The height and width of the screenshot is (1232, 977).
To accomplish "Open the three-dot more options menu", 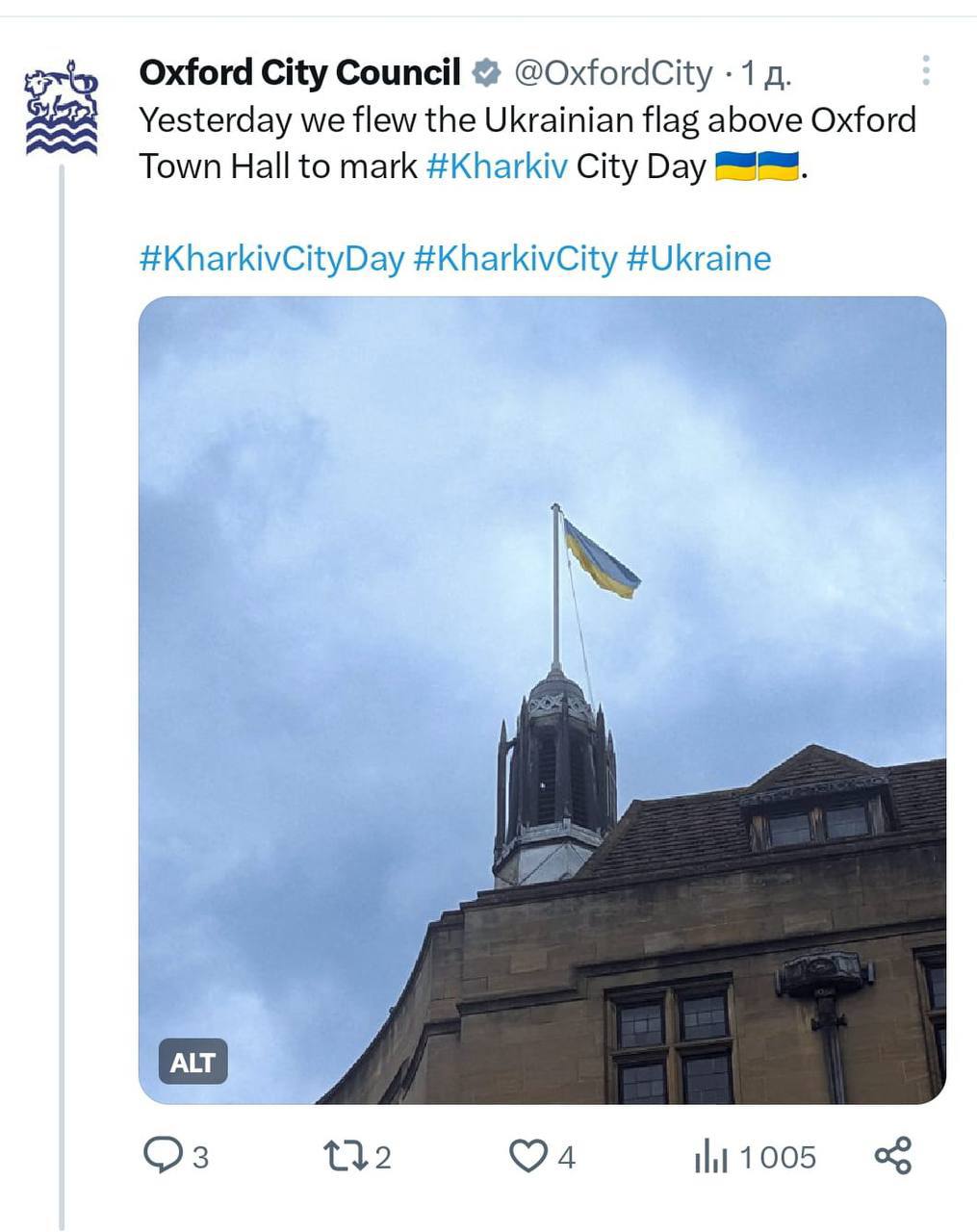I will click(926, 70).
